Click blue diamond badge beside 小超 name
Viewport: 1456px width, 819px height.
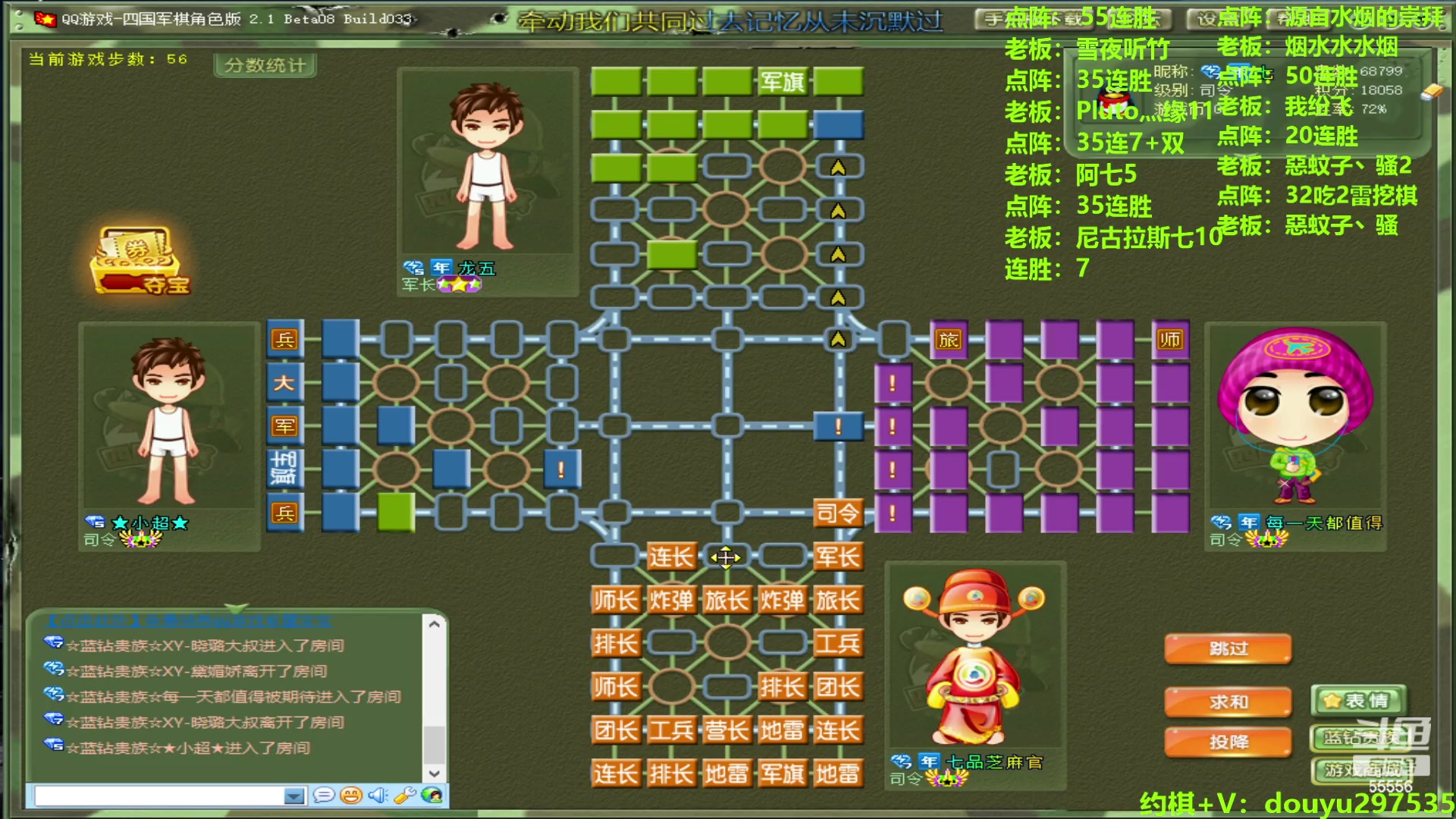click(x=95, y=522)
